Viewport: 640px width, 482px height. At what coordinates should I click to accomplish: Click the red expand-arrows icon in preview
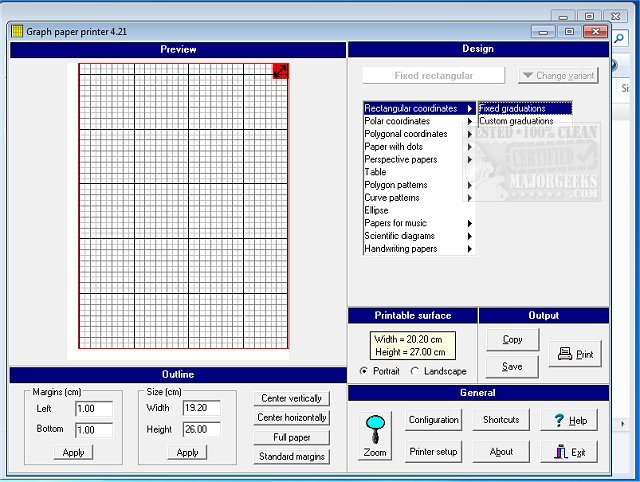[x=280, y=71]
